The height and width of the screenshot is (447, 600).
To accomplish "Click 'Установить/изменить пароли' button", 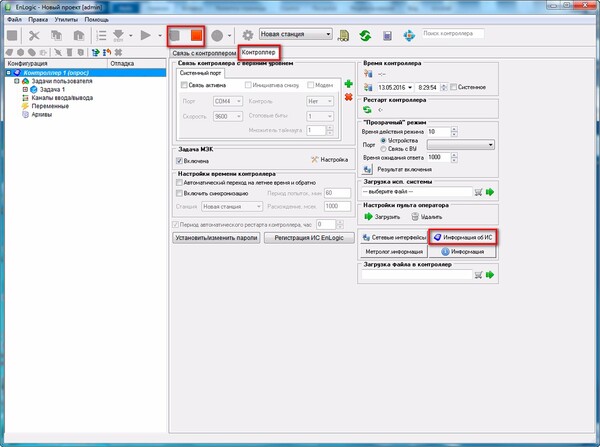I will pyautogui.click(x=216, y=238).
